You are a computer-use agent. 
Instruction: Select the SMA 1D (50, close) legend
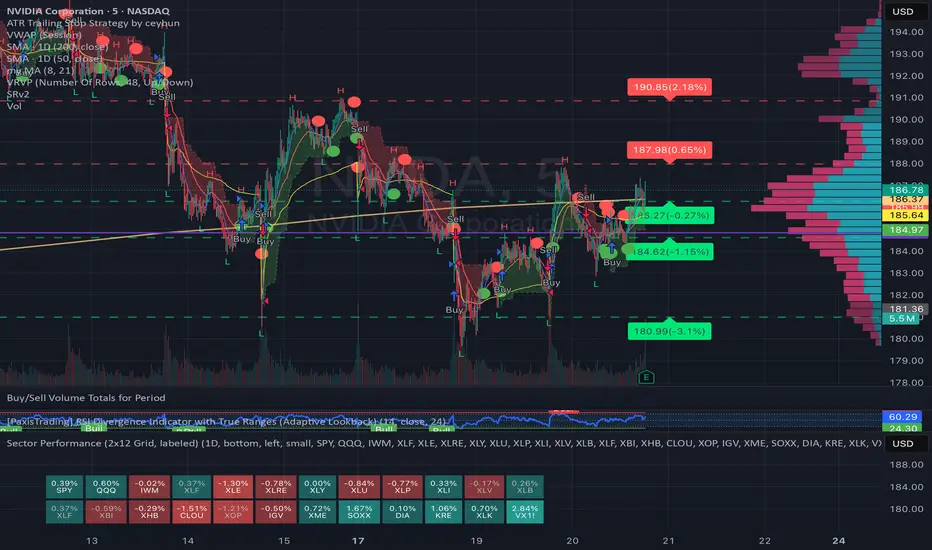[x=54, y=58]
